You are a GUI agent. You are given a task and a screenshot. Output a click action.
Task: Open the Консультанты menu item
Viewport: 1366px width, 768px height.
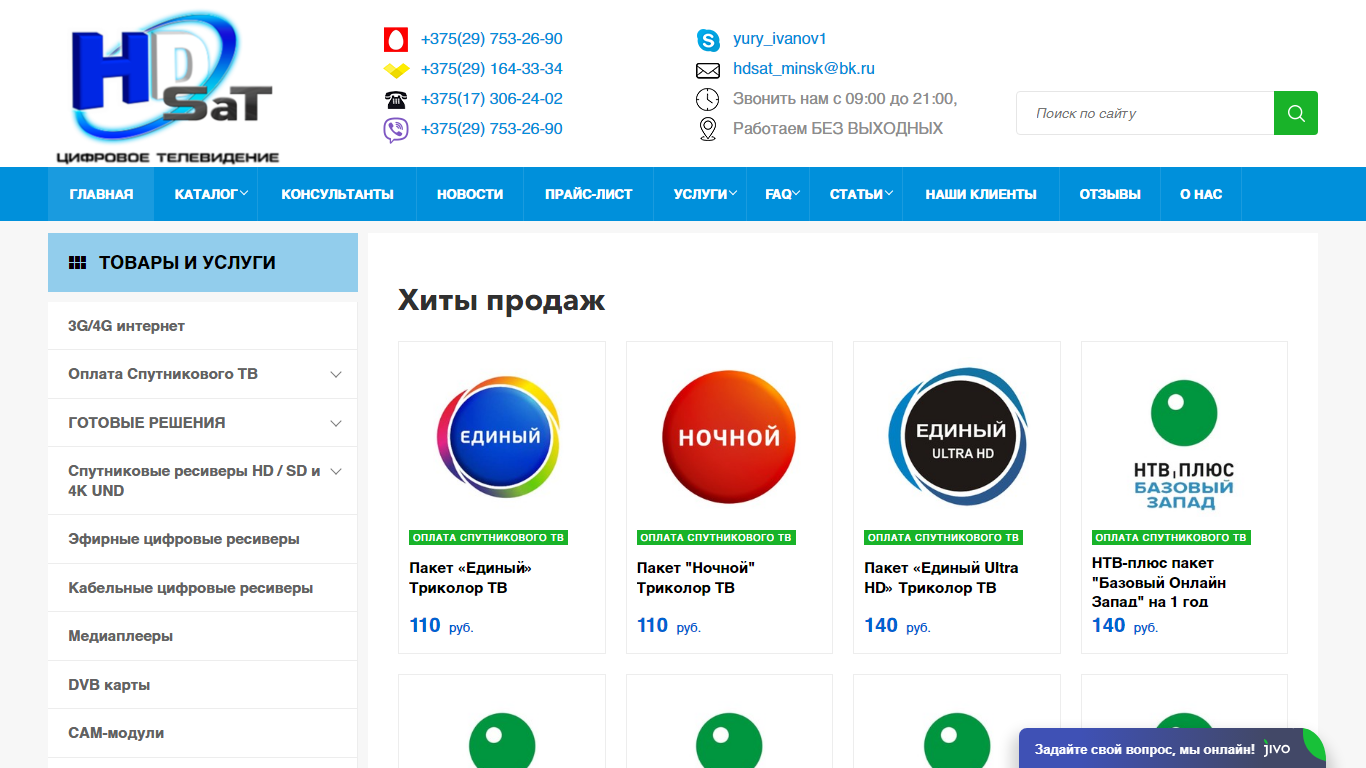tap(337, 194)
